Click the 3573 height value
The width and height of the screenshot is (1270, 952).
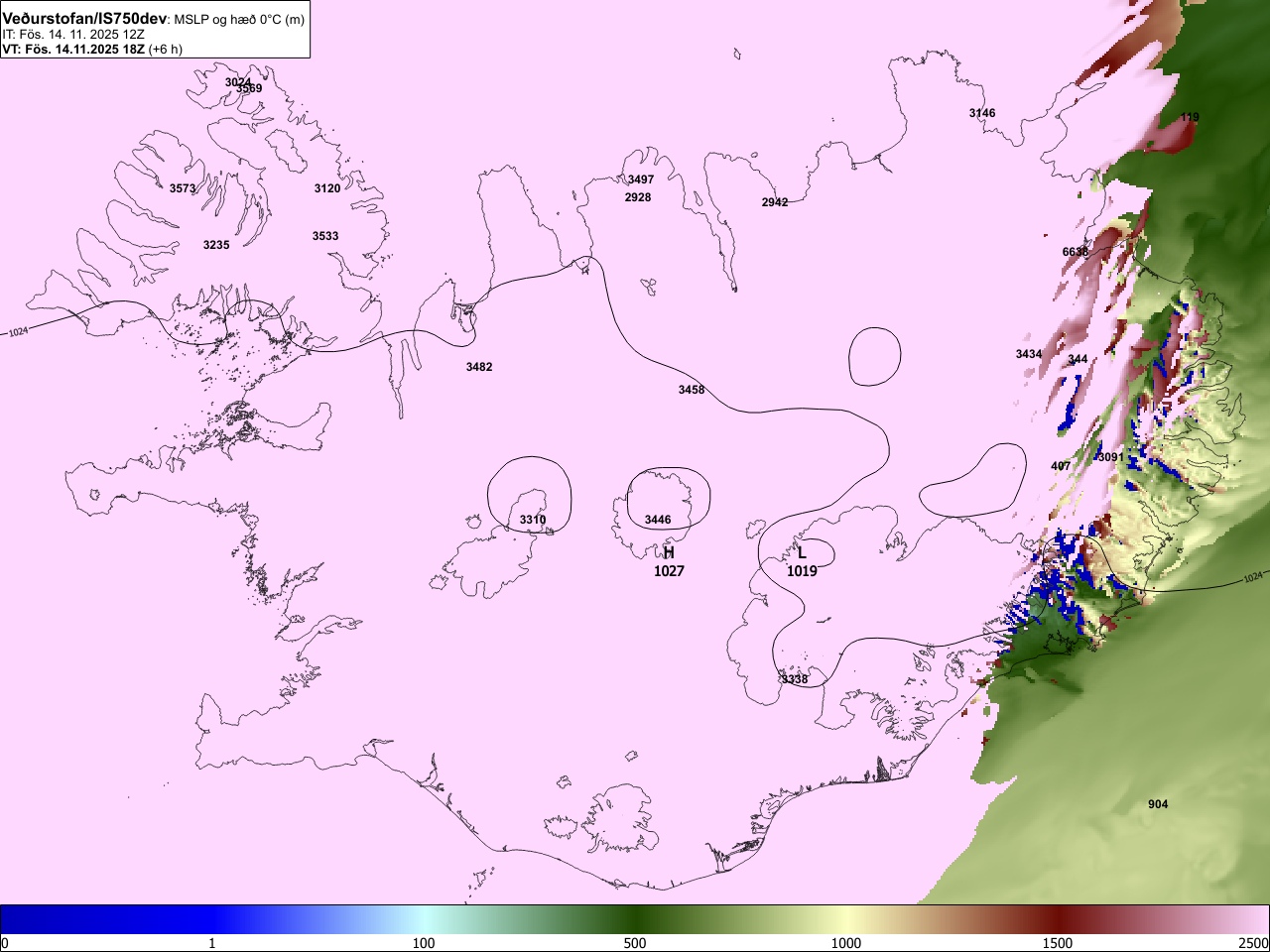[183, 188]
